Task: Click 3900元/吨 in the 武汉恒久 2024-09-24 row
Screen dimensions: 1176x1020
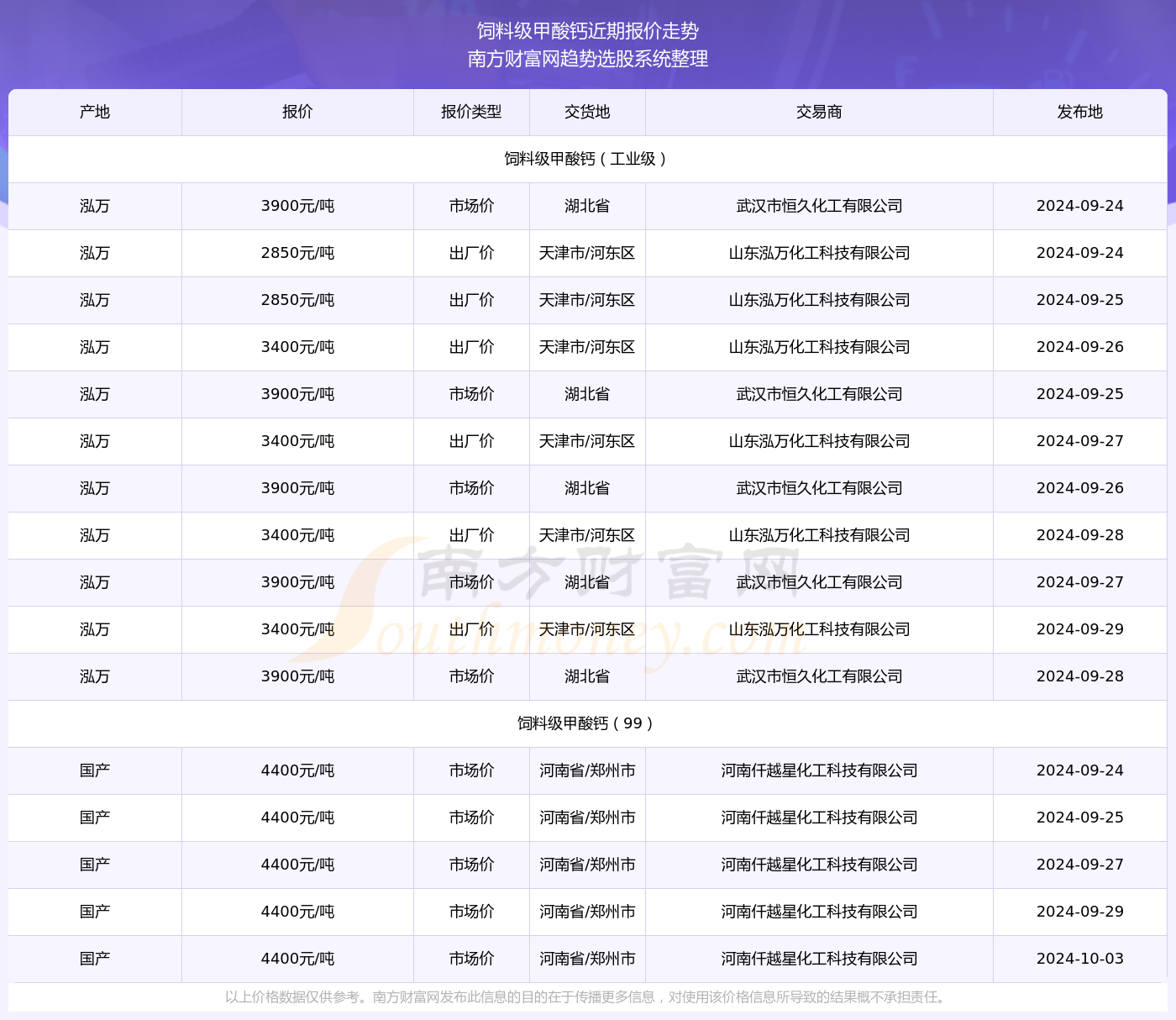Action: click(297, 206)
